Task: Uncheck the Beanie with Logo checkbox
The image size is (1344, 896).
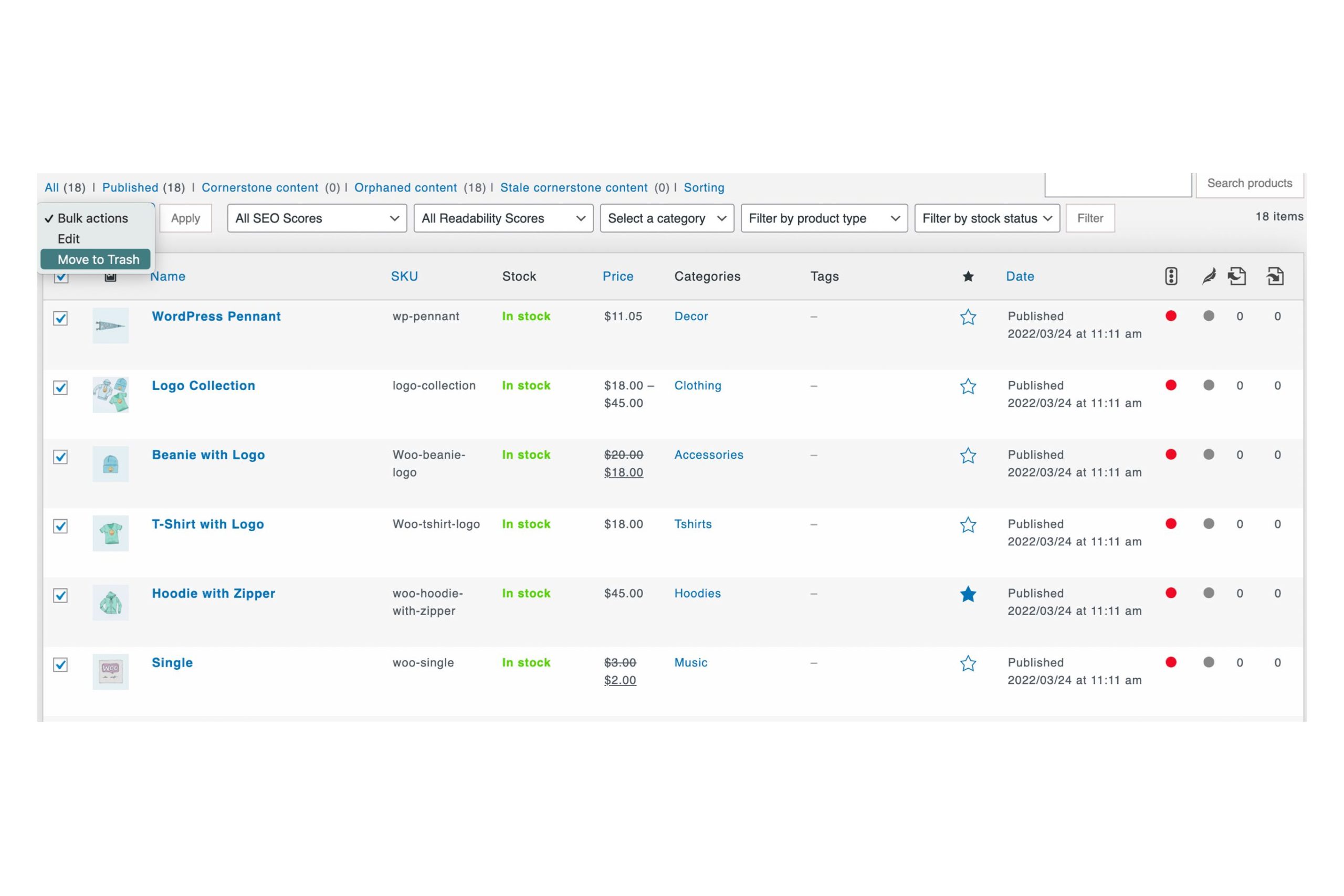Action: click(60, 457)
